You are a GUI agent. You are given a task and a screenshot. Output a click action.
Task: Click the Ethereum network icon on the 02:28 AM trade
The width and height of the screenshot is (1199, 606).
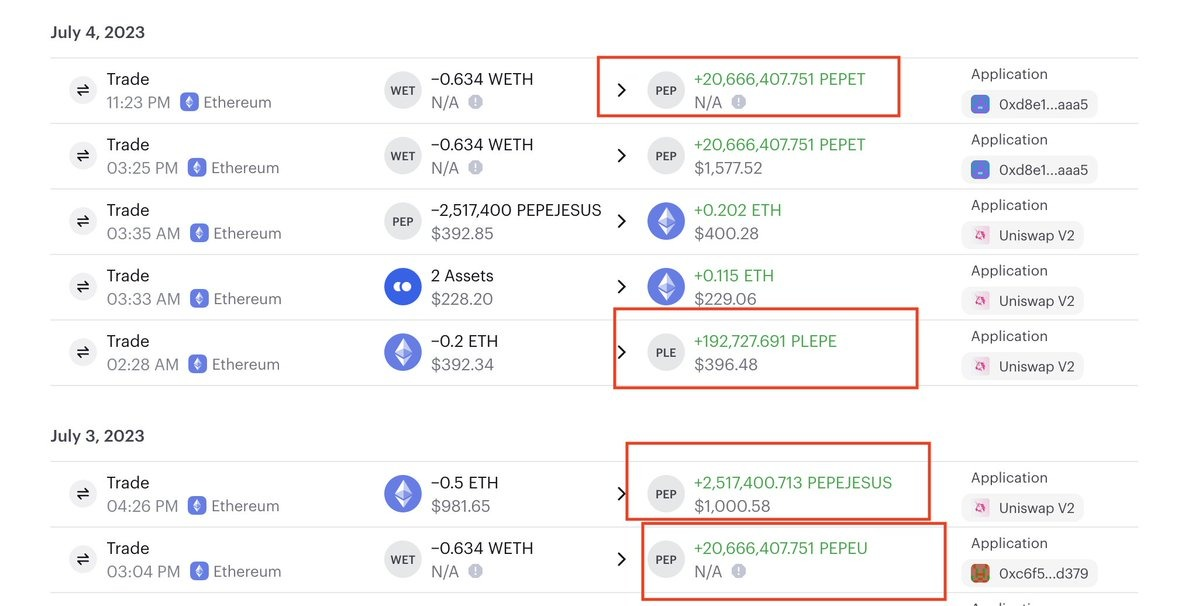[x=197, y=365]
